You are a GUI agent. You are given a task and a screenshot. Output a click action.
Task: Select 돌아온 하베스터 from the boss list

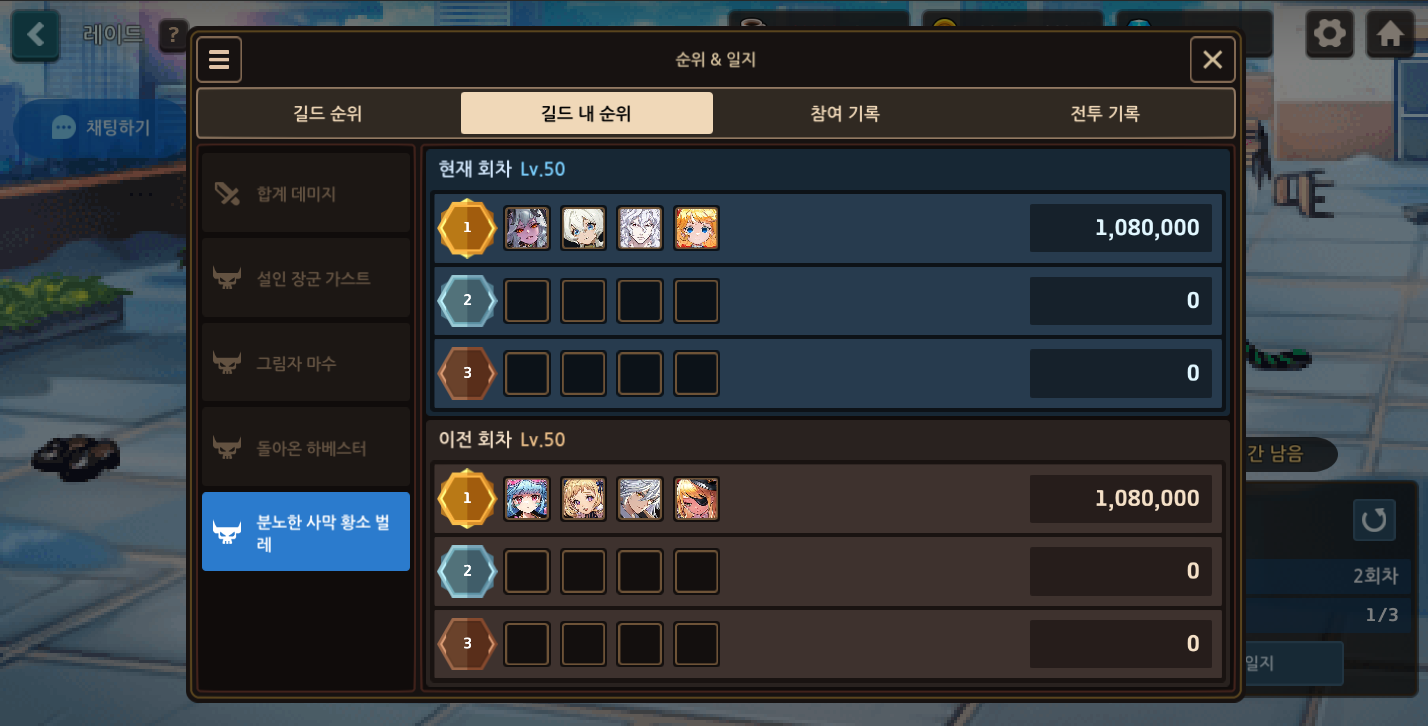306,447
